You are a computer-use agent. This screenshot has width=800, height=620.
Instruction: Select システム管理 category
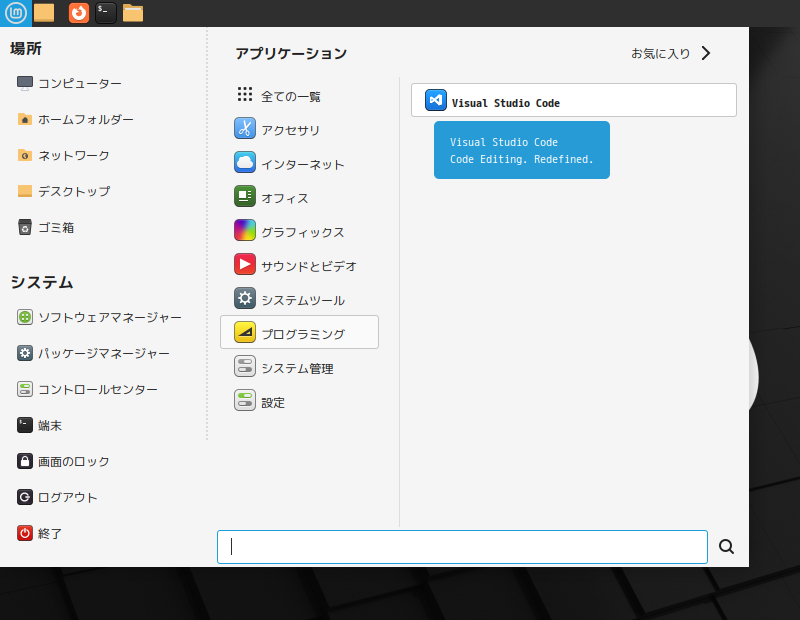[299, 367]
